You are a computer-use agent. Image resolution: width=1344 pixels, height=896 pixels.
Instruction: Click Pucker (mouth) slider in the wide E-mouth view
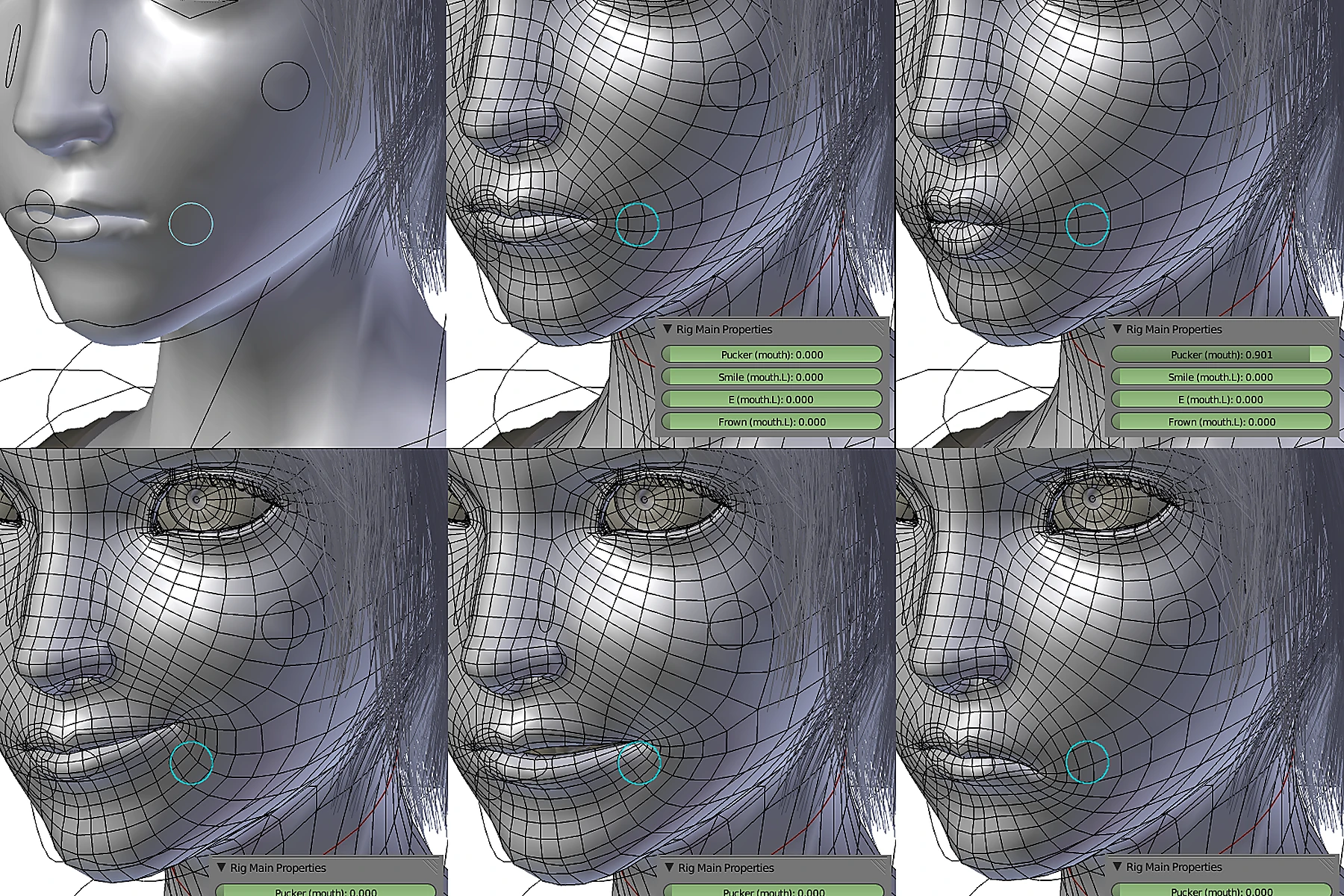774,891
